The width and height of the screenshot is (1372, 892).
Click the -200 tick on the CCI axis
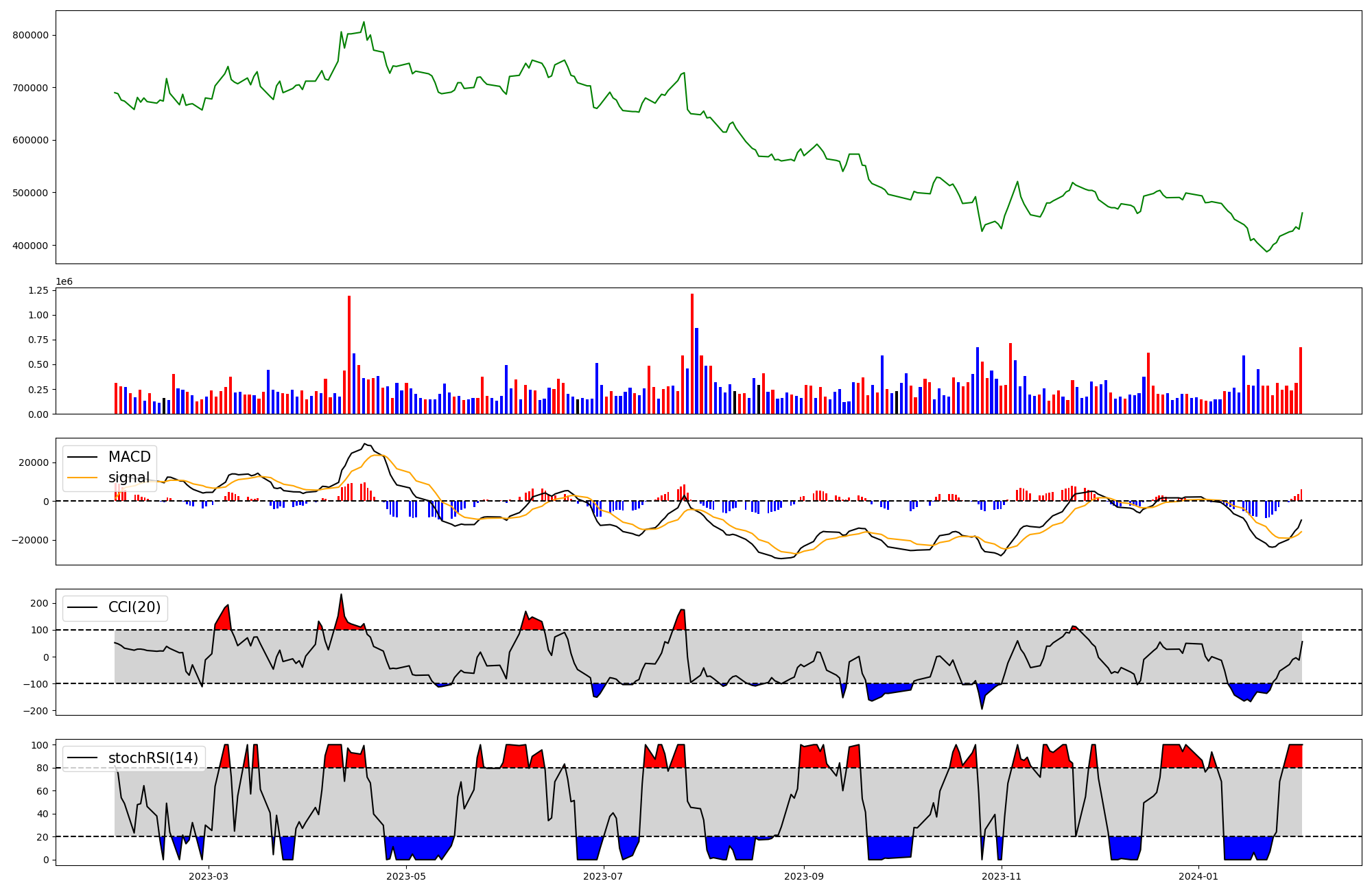(34, 711)
